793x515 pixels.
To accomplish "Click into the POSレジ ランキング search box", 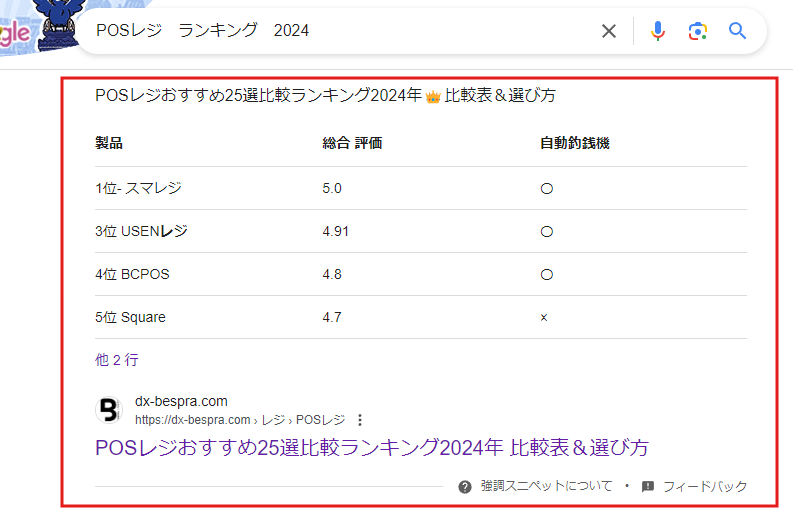I will (x=340, y=31).
